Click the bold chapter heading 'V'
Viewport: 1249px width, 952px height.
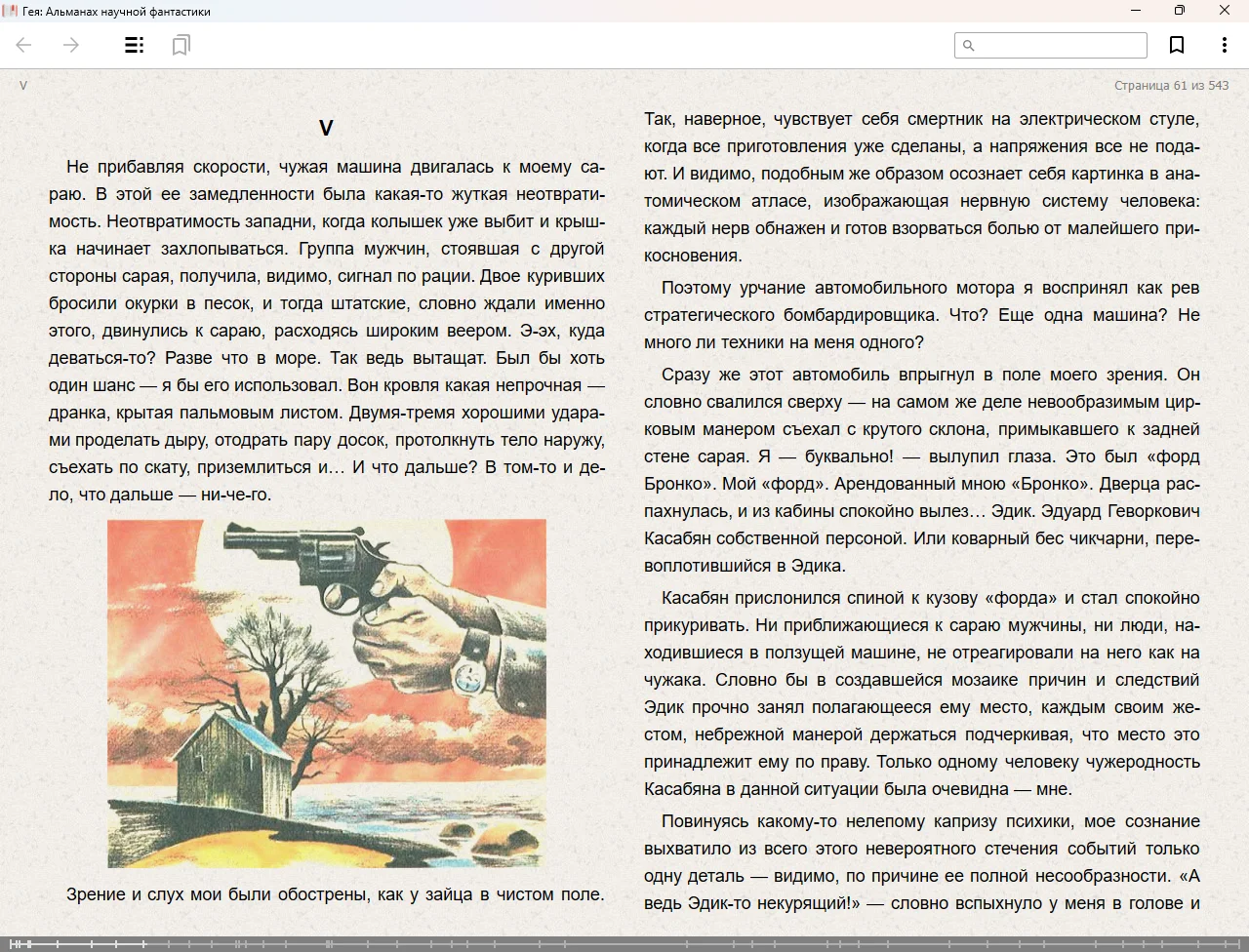pyautogui.click(x=326, y=128)
